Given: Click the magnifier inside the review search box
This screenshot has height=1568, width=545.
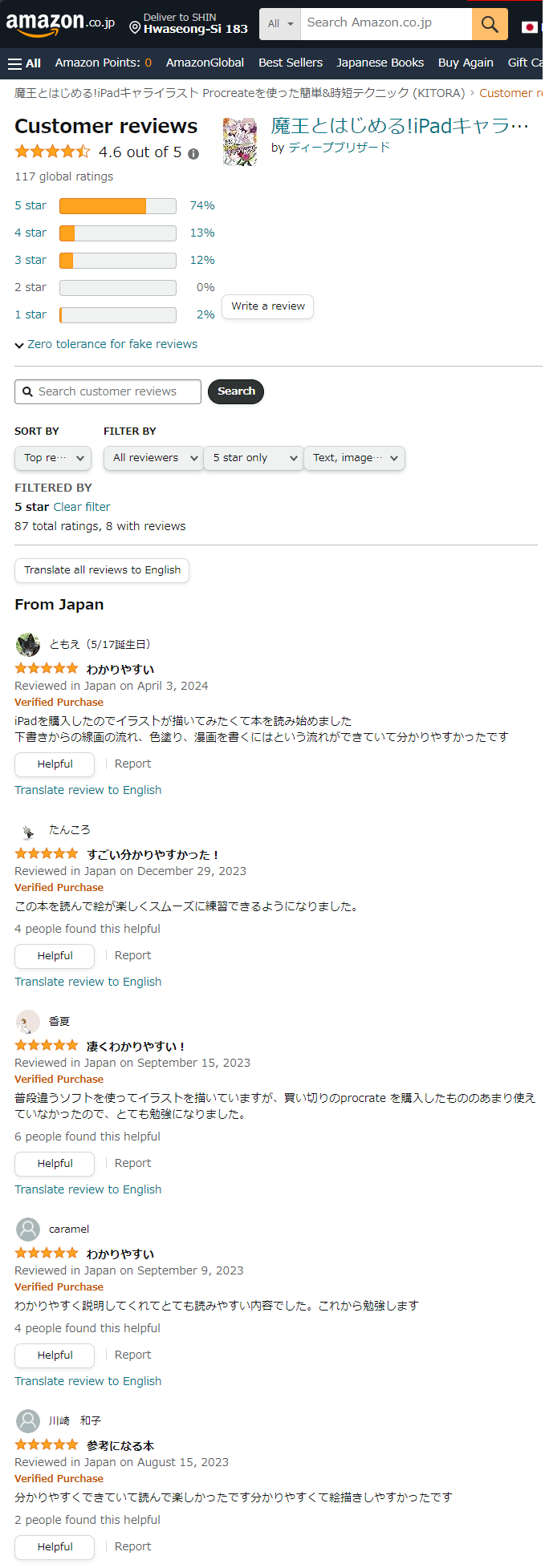Looking at the screenshot, I should [29, 391].
